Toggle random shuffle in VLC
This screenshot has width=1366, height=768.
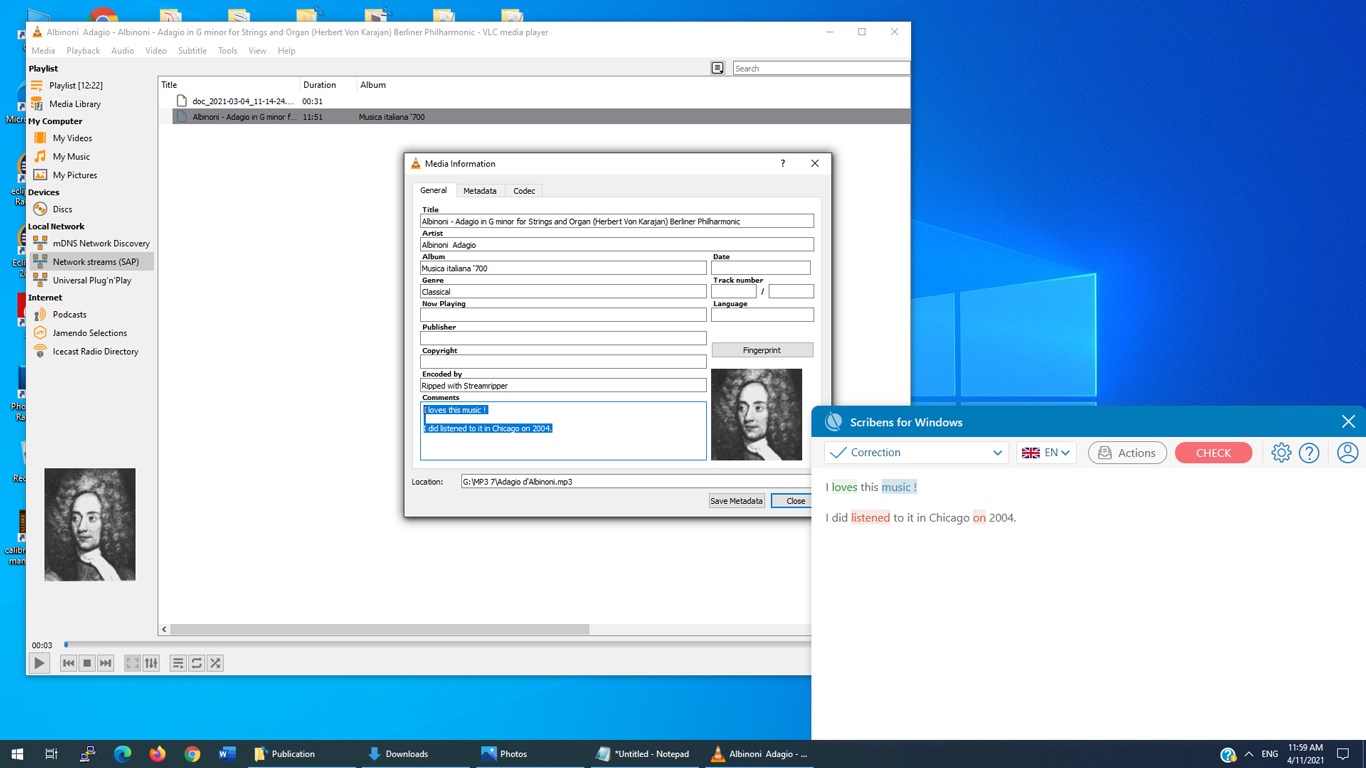[x=215, y=663]
